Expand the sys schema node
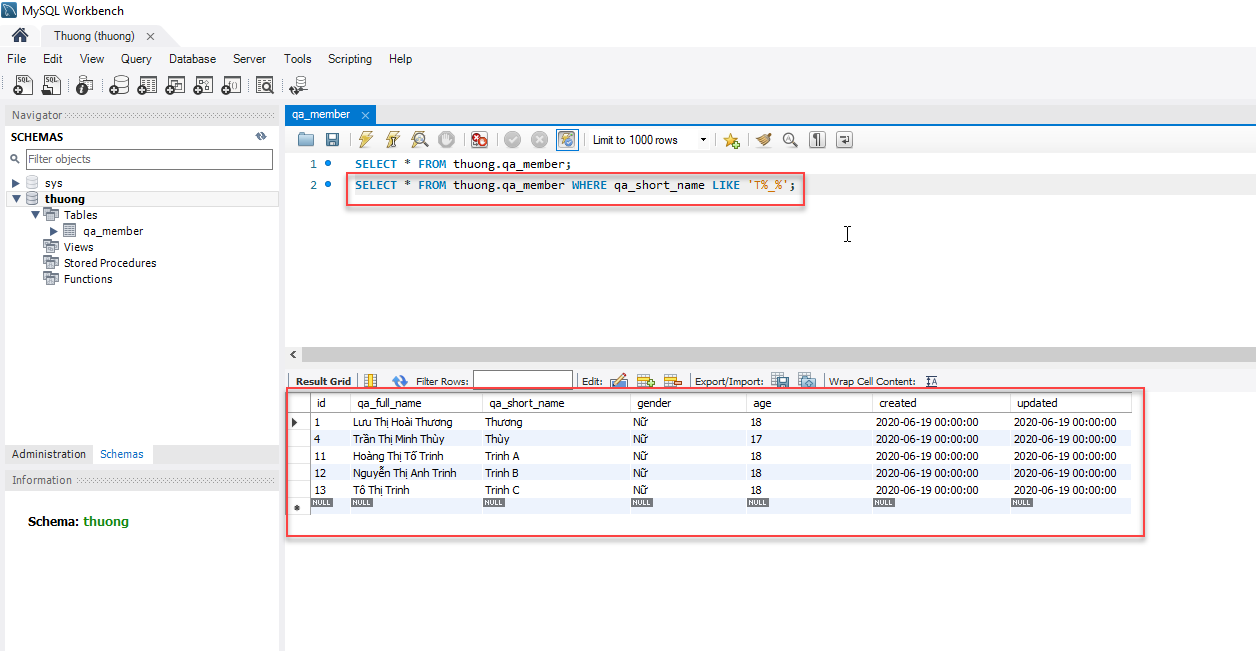This screenshot has height=651, width=1256. point(16,183)
